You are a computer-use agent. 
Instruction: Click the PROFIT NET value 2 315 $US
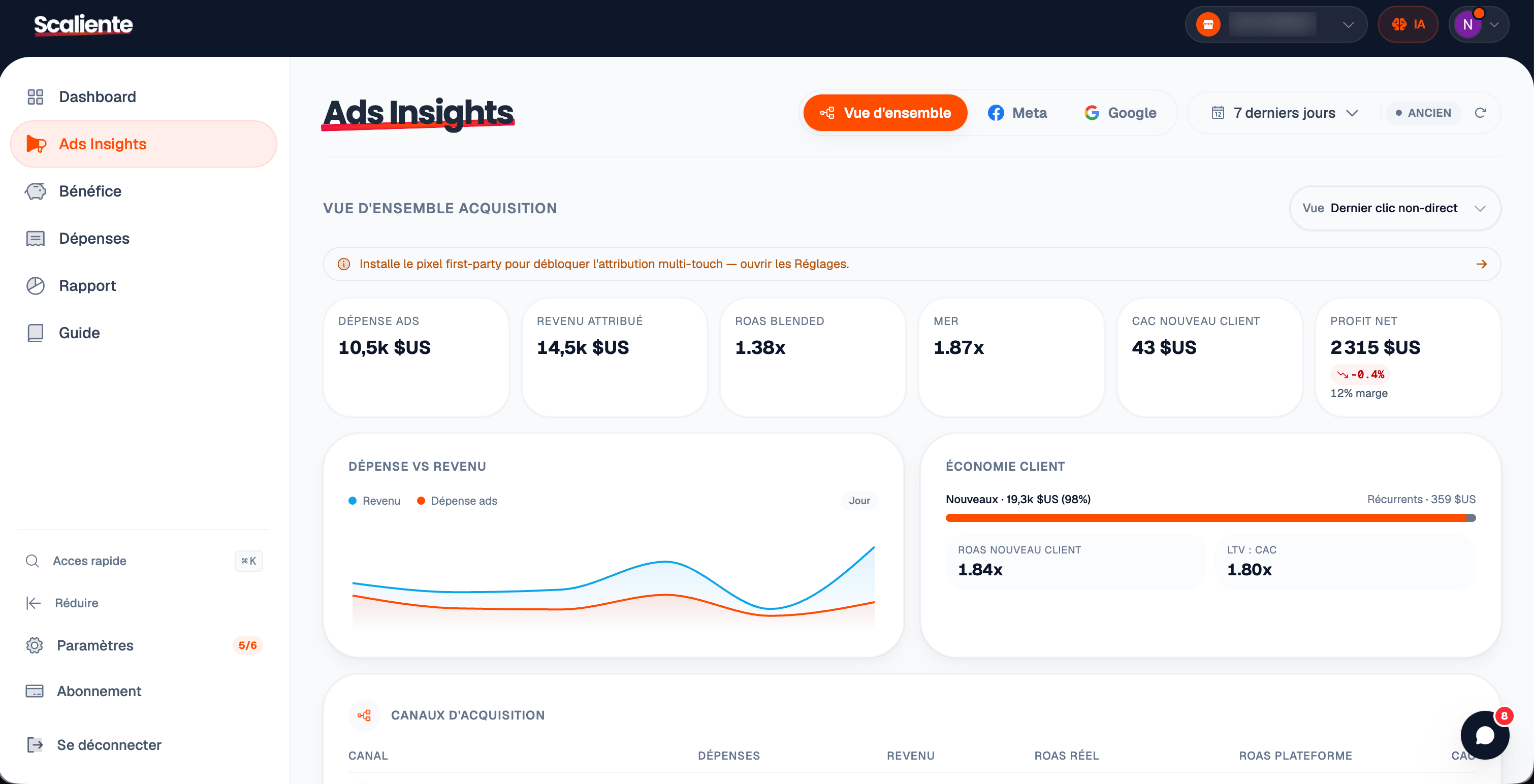tap(1375, 347)
